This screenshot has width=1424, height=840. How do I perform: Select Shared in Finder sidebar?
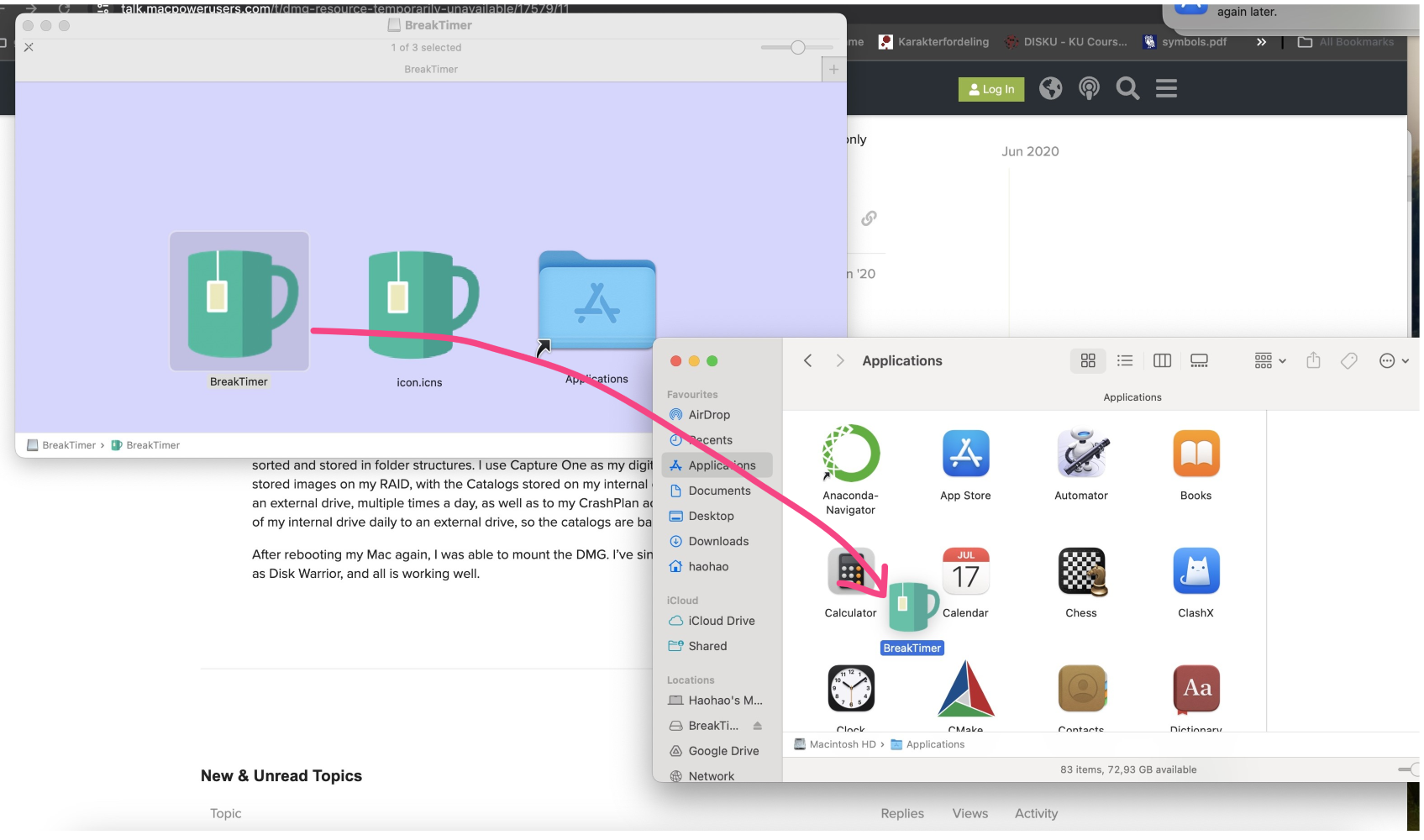[717, 646]
